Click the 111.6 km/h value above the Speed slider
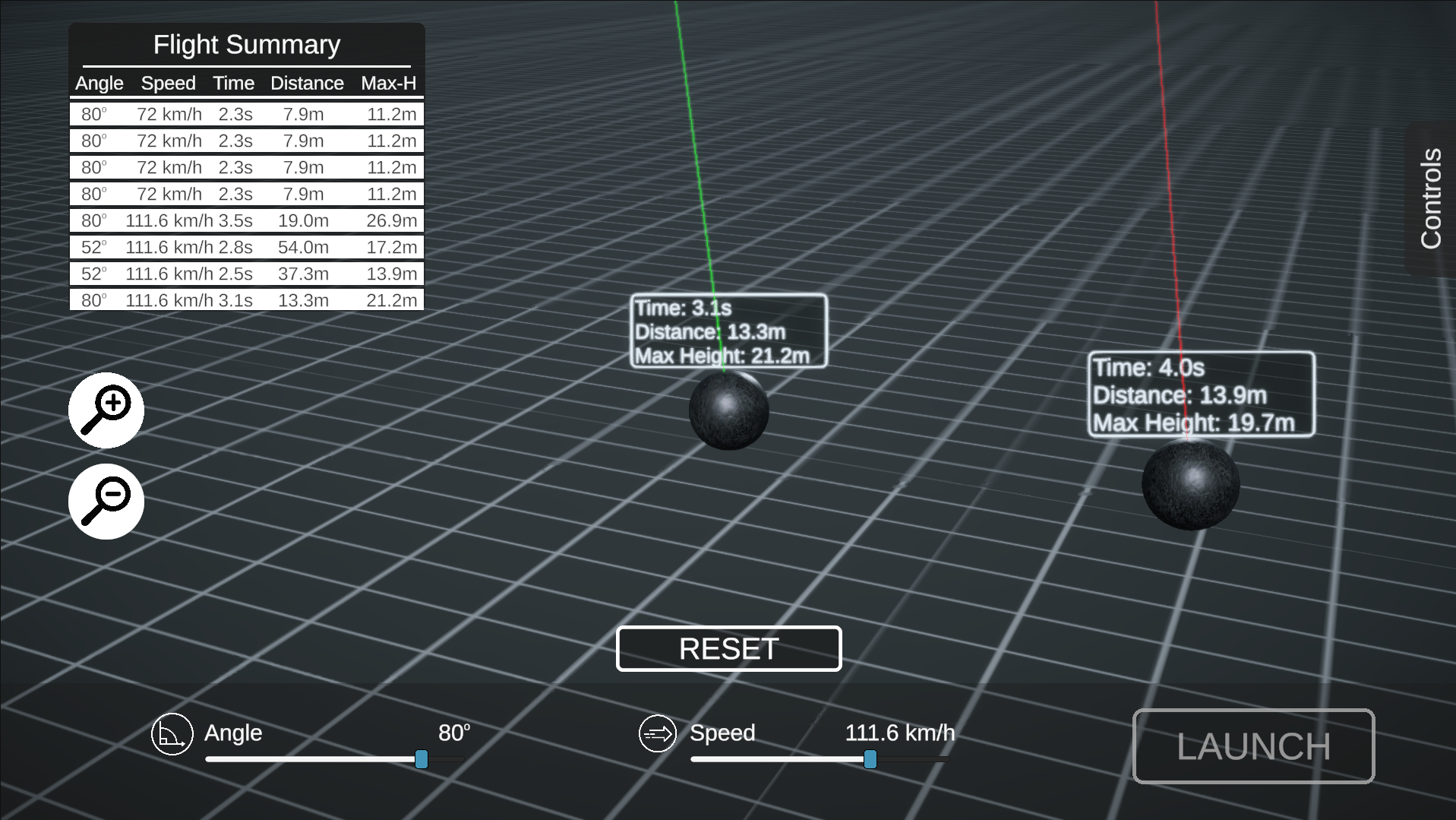1456x820 pixels. (900, 733)
